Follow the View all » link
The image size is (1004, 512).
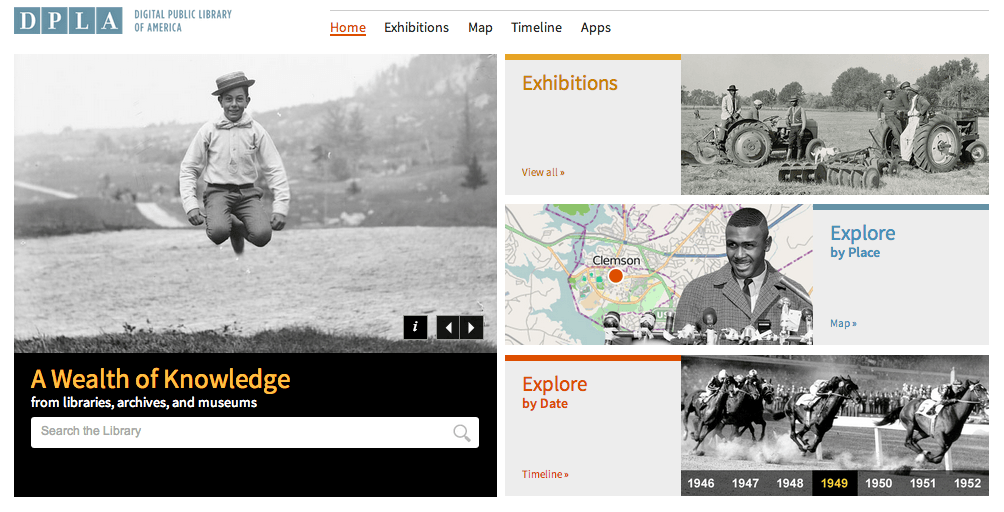543,172
